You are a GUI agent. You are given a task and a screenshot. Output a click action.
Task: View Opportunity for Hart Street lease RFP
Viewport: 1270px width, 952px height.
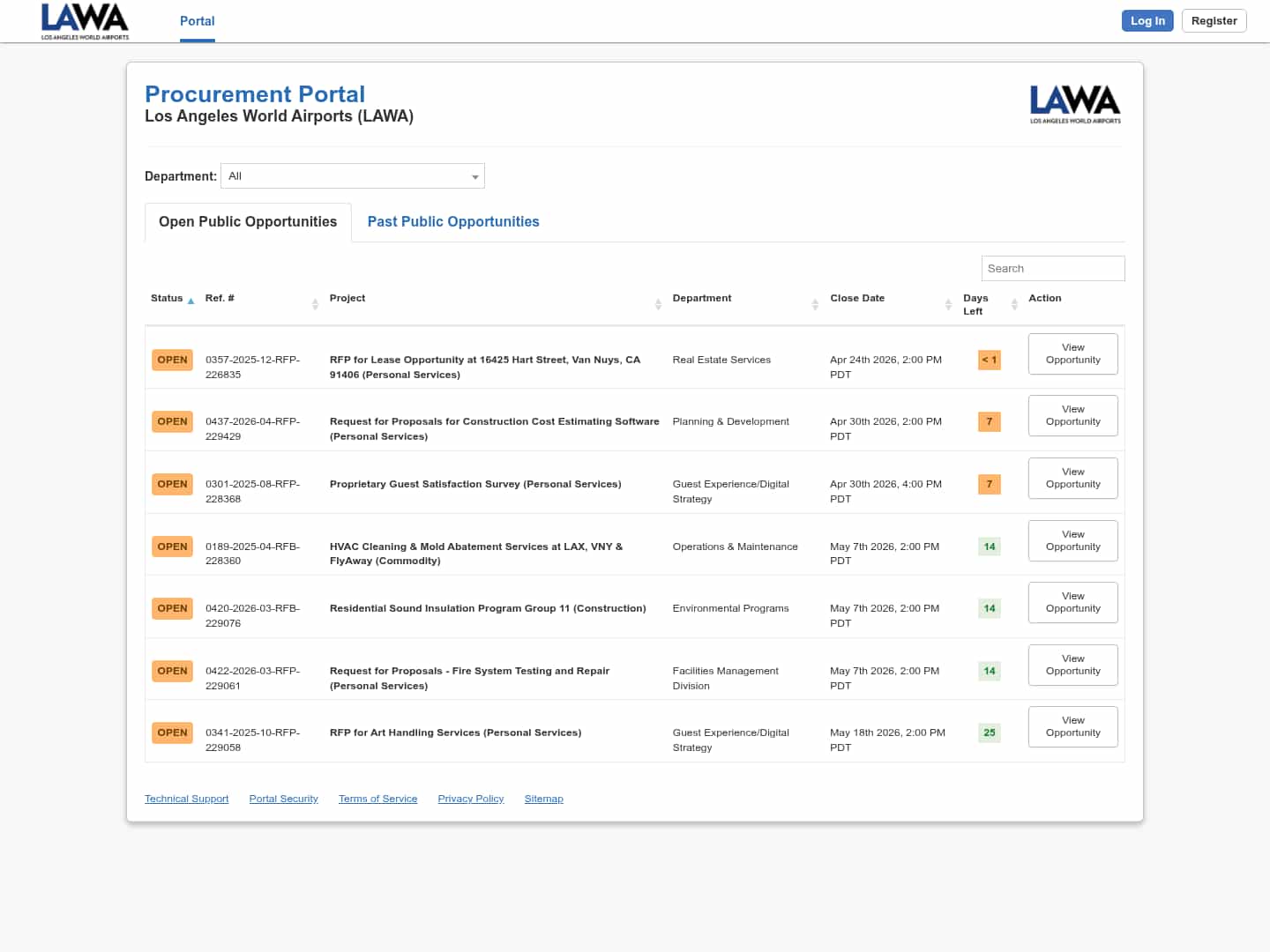(1072, 353)
